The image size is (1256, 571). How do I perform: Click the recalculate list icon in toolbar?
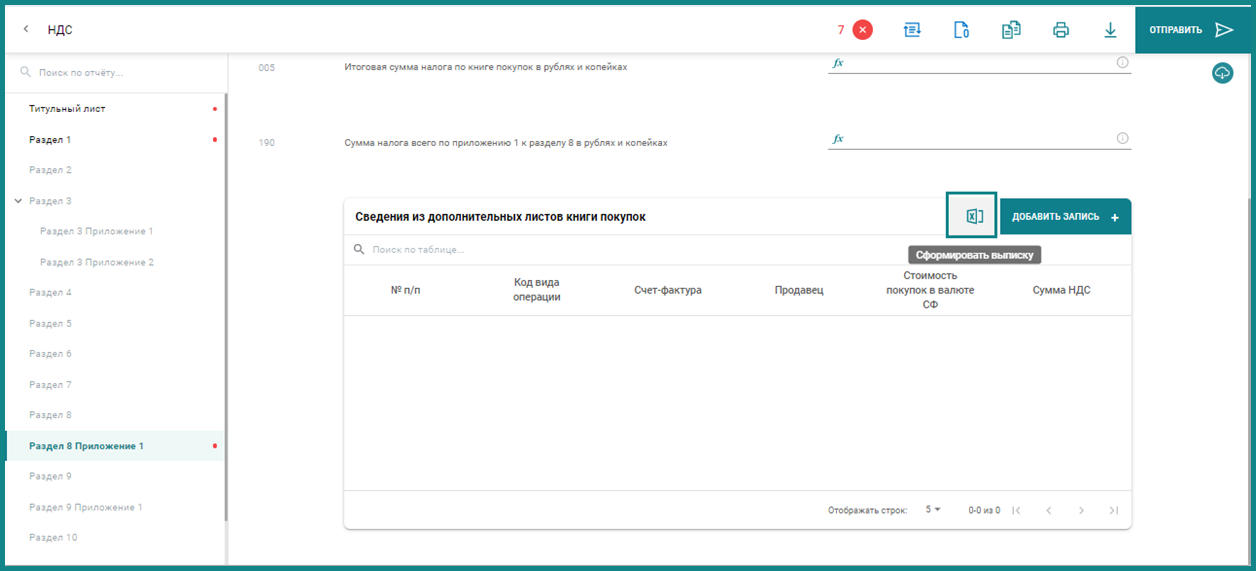pos(912,30)
